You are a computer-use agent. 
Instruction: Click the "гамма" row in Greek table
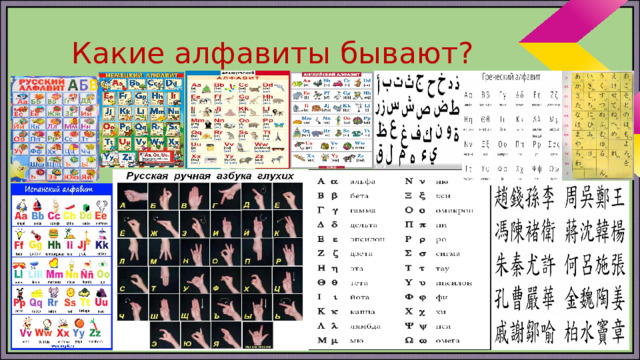pos(347,210)
